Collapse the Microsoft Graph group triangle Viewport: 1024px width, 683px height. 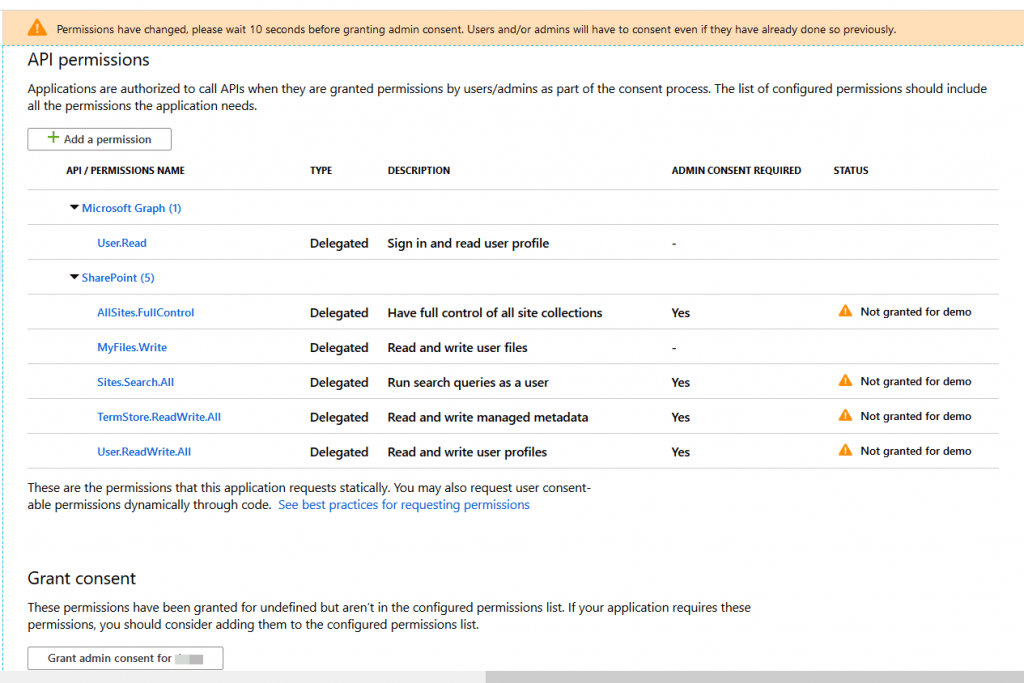(74, 208)
